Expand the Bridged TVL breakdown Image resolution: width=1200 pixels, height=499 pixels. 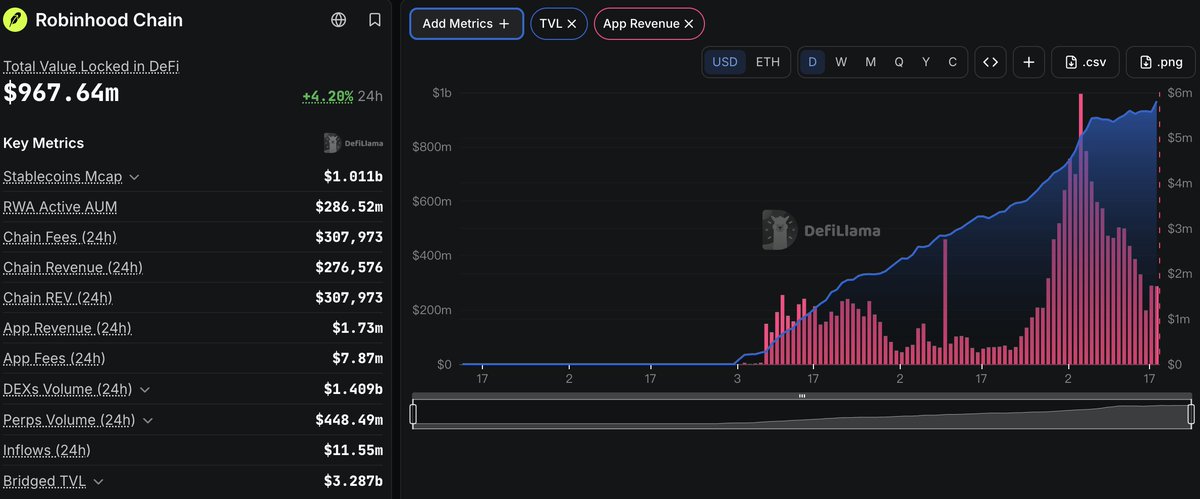pos(97,481)
